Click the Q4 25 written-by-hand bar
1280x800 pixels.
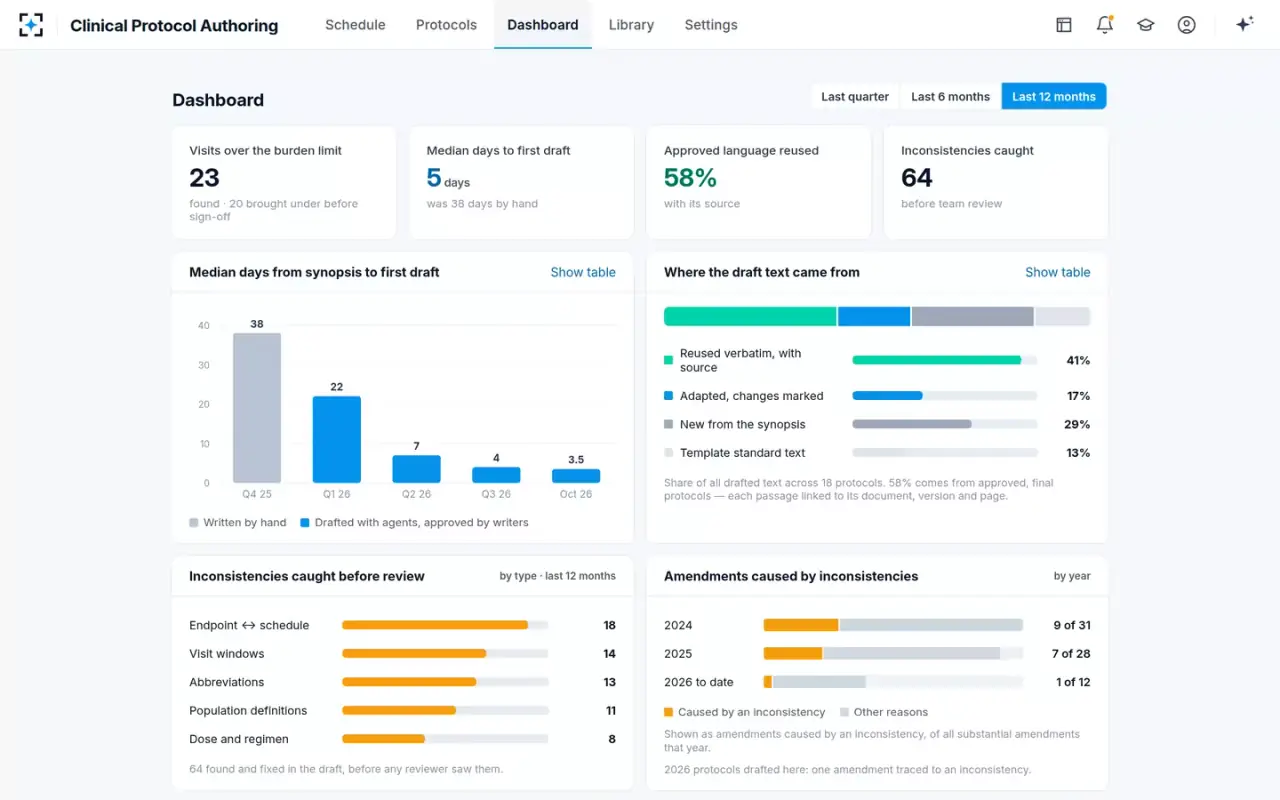coord(257,408)
